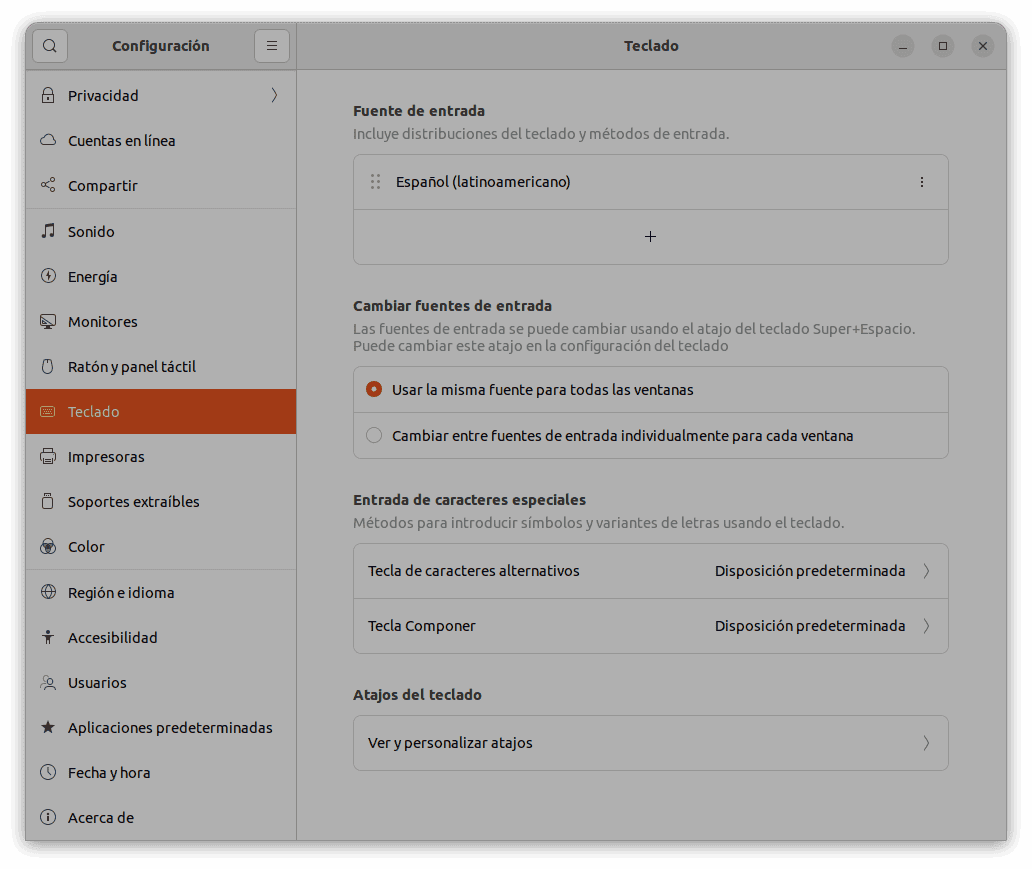Open the hamburger menu in Configuración
The height and width of the screenshot is (869, 1032).
click(272, 45)
